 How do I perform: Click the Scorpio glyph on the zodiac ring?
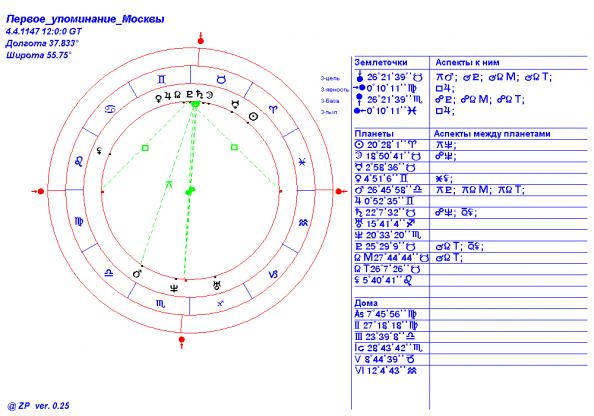pyautogui.click(x=160, y=304)
